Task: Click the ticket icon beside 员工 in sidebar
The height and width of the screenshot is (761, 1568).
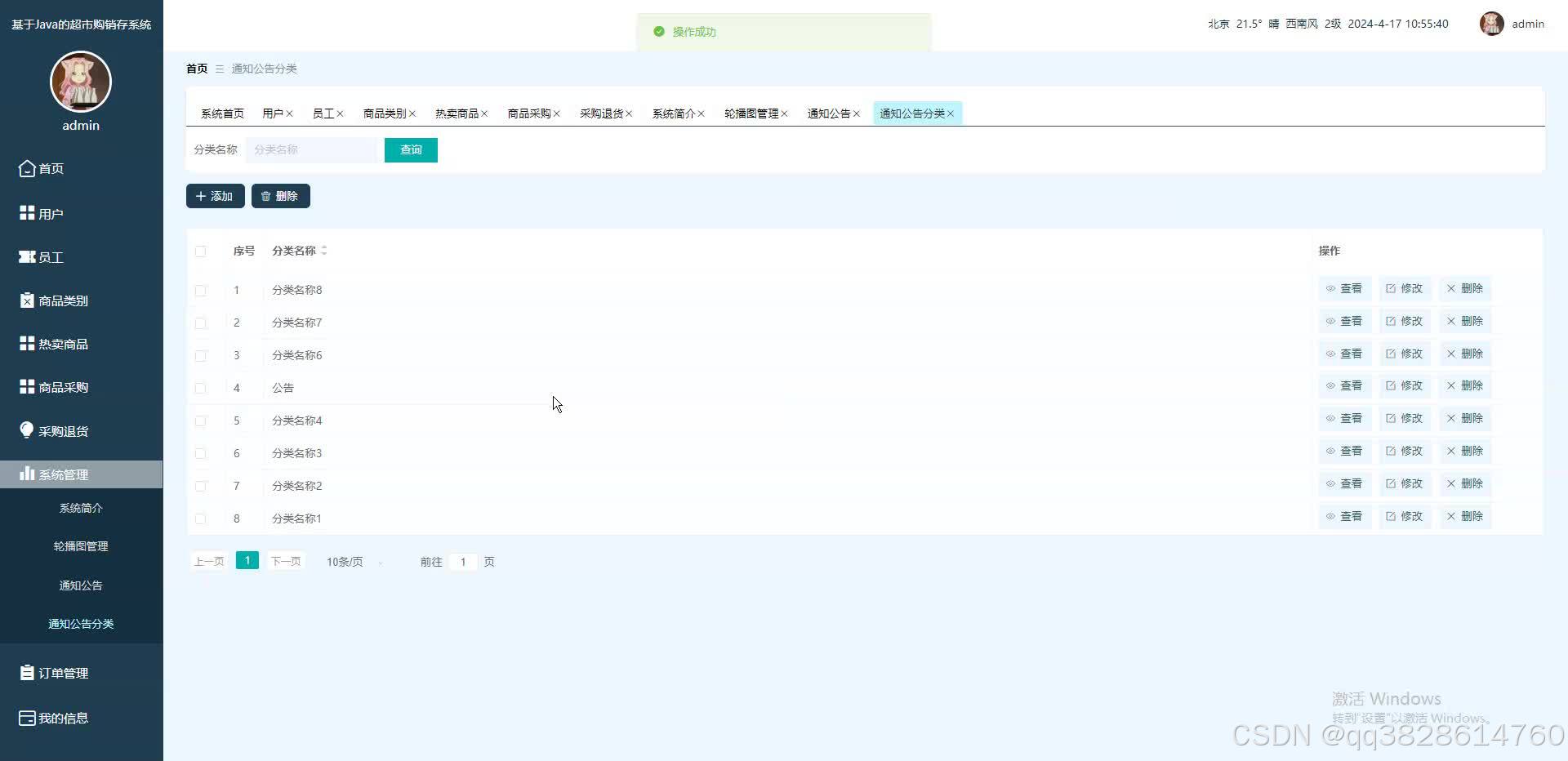Action: (27, 256)
